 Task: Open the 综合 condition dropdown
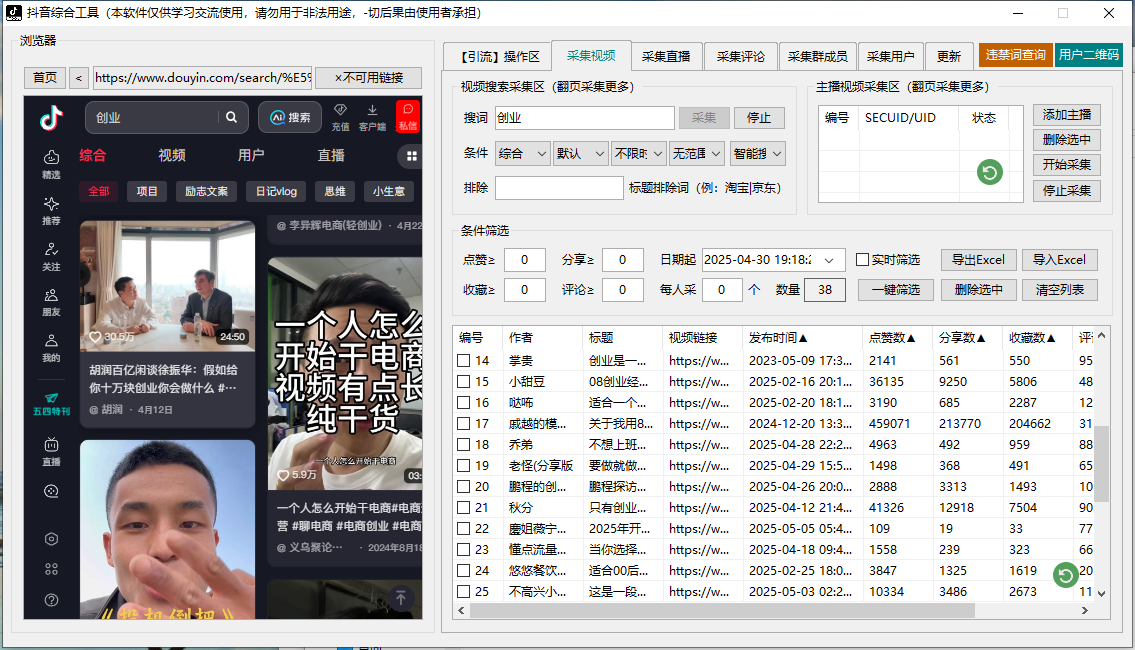(x=523, y=154)
